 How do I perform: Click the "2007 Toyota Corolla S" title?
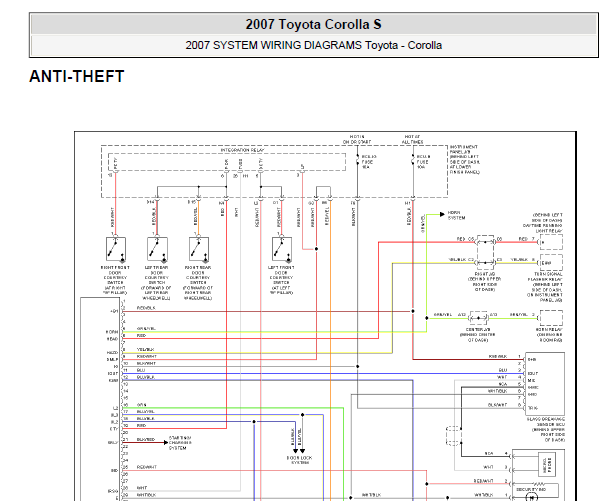313,24
